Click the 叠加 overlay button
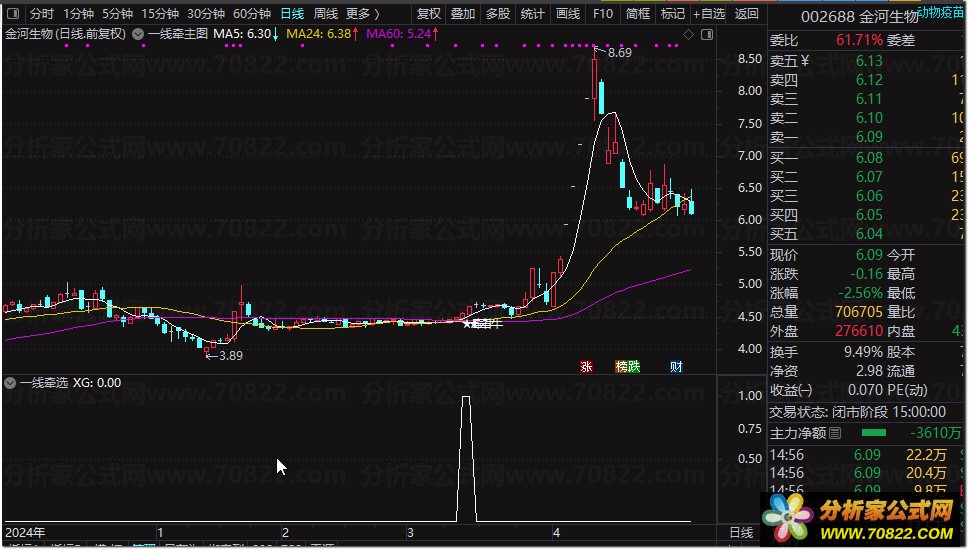 (463, 14)
